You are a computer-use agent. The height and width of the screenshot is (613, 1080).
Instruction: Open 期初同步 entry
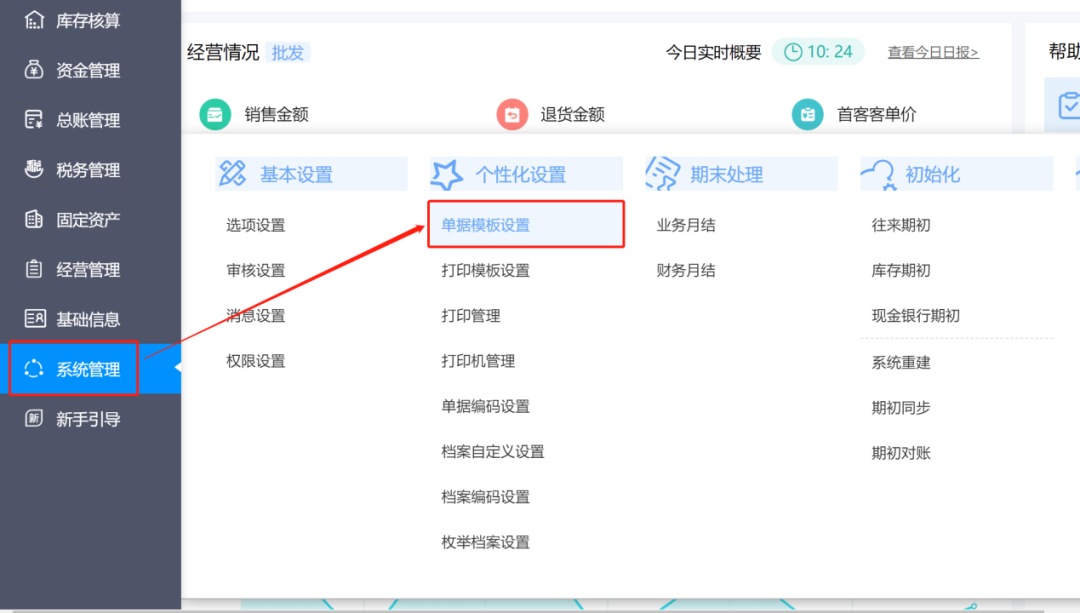[901, 408]
